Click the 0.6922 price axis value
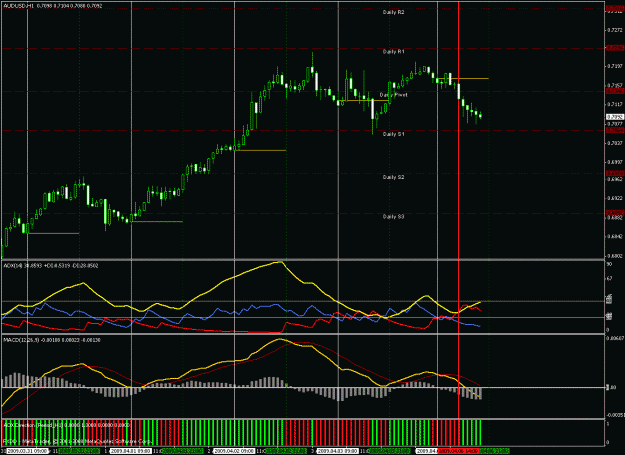This screenshot has width=625, height=455. (x=615, y=198)
